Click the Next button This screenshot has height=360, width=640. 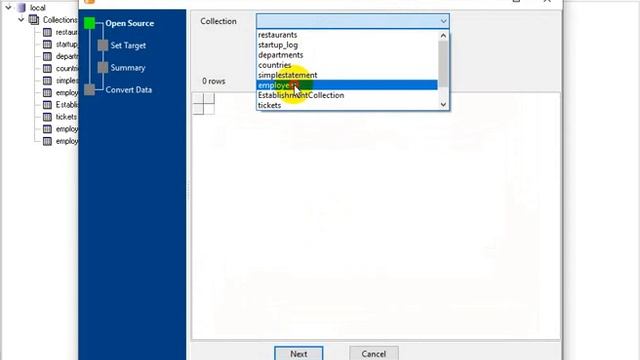tap(299, 353)
